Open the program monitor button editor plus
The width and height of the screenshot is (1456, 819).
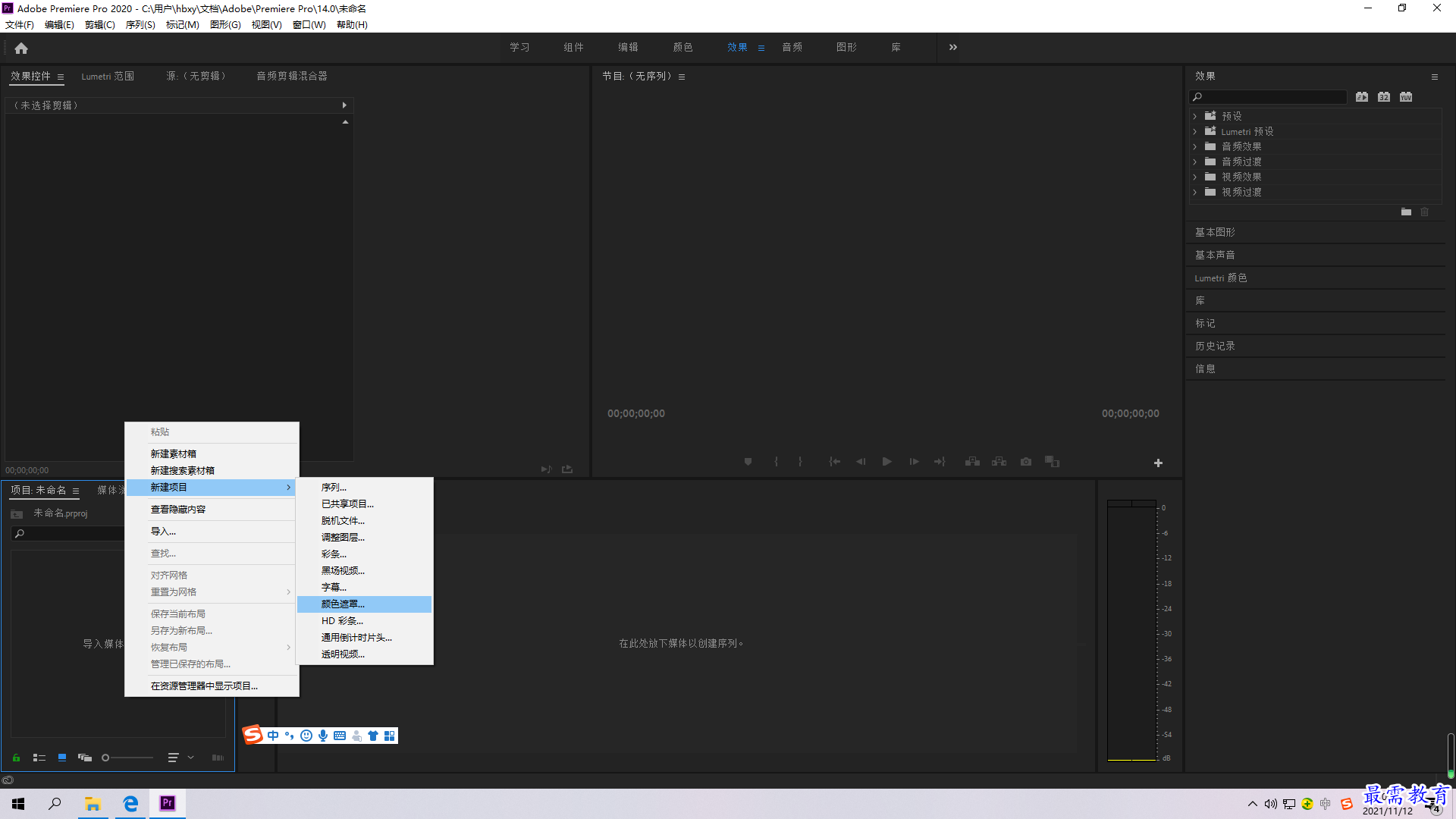pyautogui.click(x=1158, y=463)
